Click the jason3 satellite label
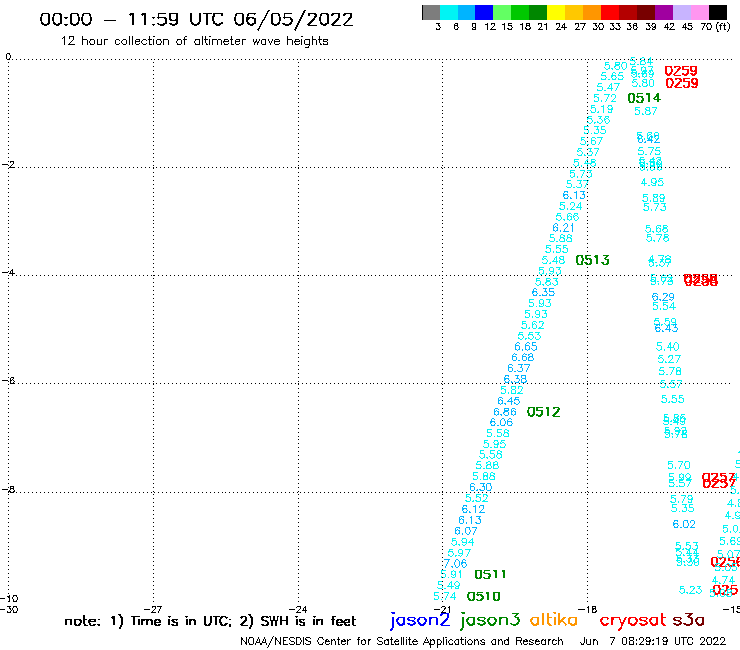This screenshot has width=740, height=650. (490, 620)
